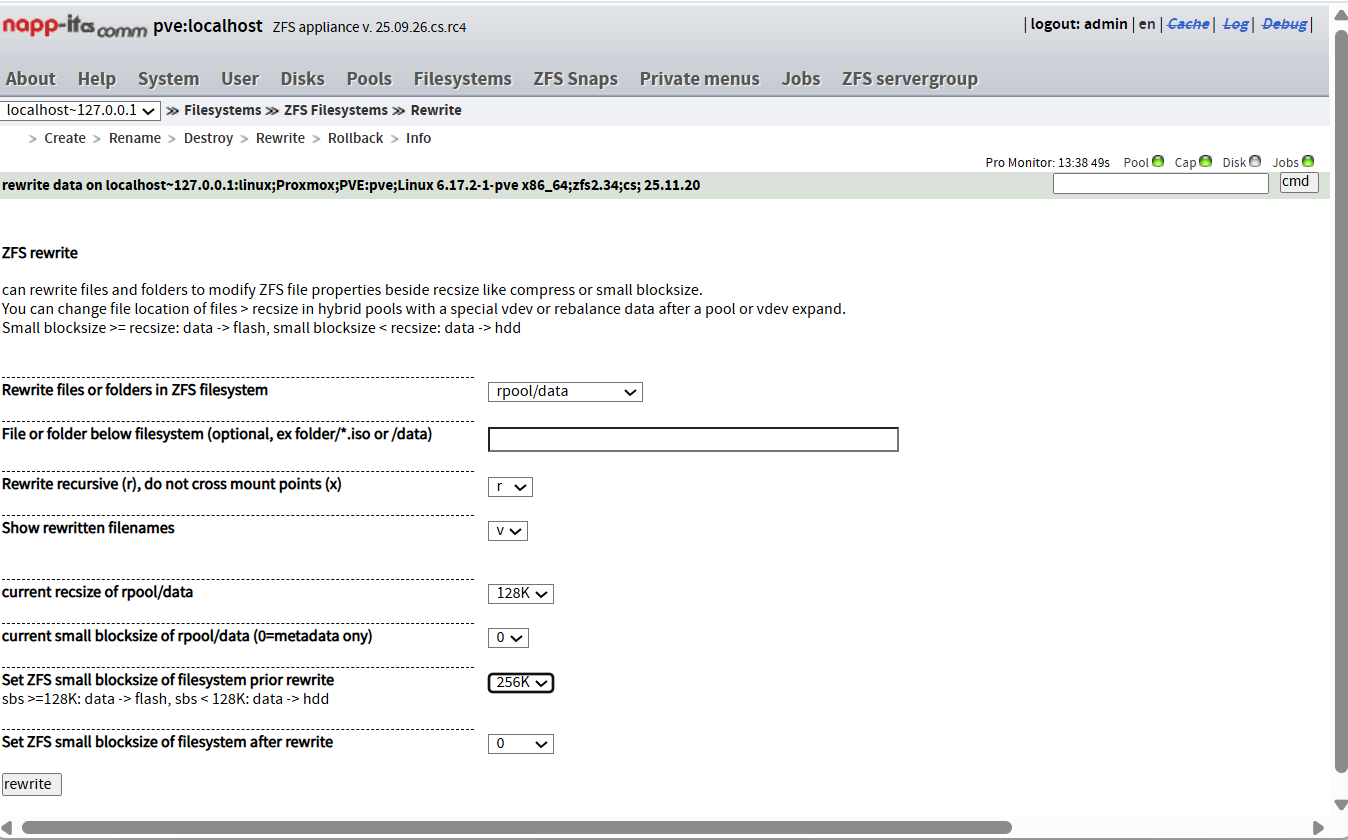
Task: Open the Disks menu
Action: (x=303, y=79)
